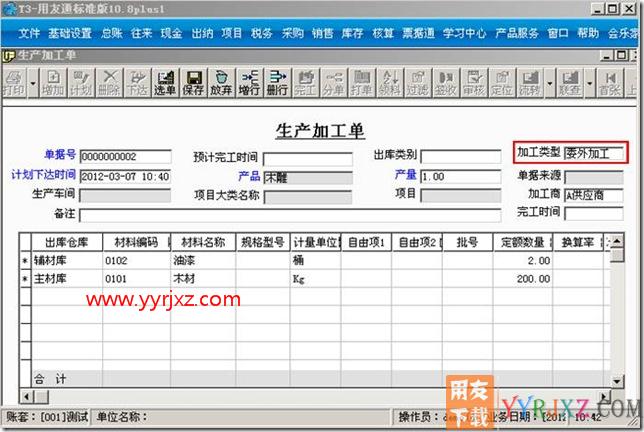Click the 删除 (delete) toolbar icon

pyautogui.click(x=109, y=83)
